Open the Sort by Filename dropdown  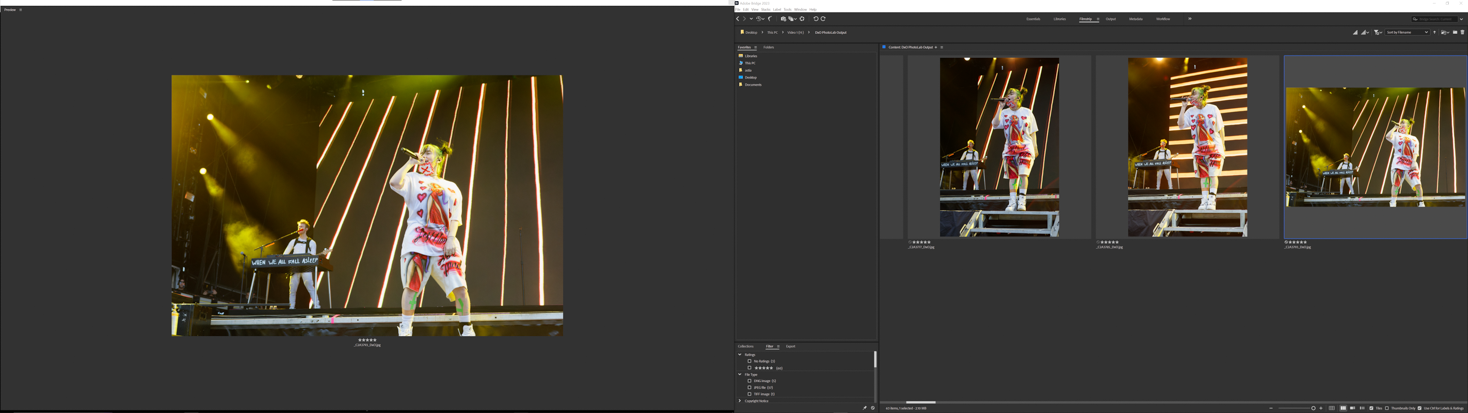click(x=1406, y=32)
